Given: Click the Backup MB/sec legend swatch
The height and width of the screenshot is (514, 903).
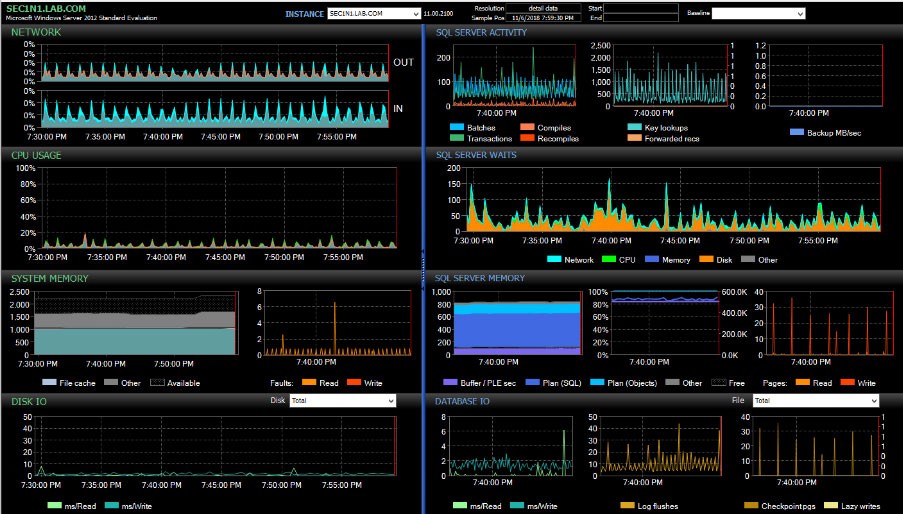Looking at the screenshot, I should [x=796, y=132].
